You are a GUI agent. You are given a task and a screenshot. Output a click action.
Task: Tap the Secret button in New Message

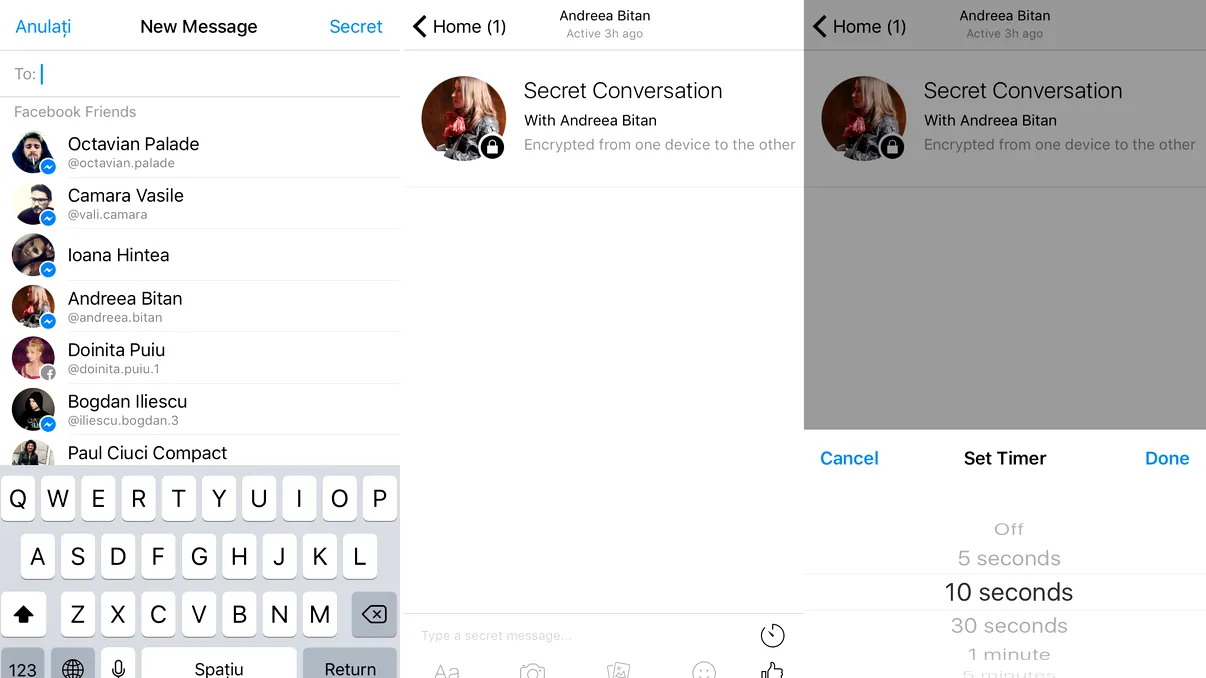(356, 27)
